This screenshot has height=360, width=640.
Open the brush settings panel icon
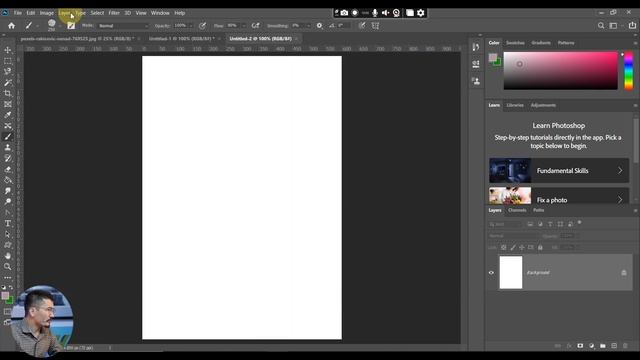coord(71,26)
